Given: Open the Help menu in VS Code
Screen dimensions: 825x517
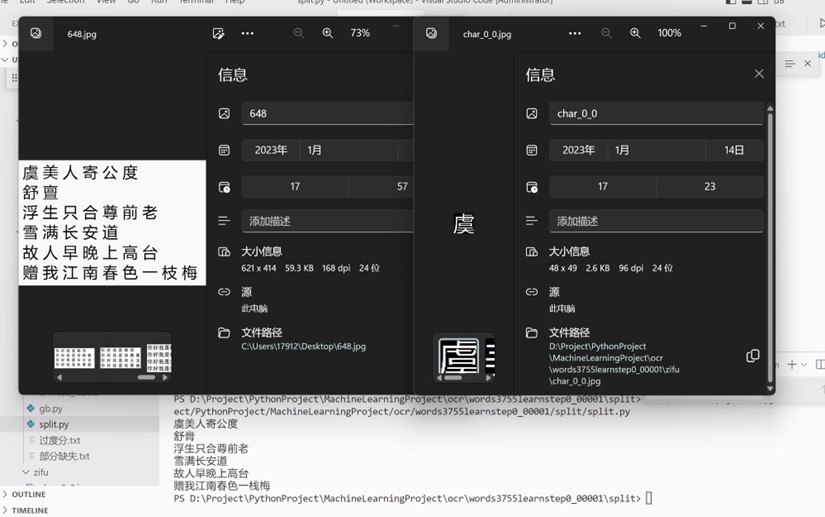Looking at the screenshot, I should pos(235,2).
